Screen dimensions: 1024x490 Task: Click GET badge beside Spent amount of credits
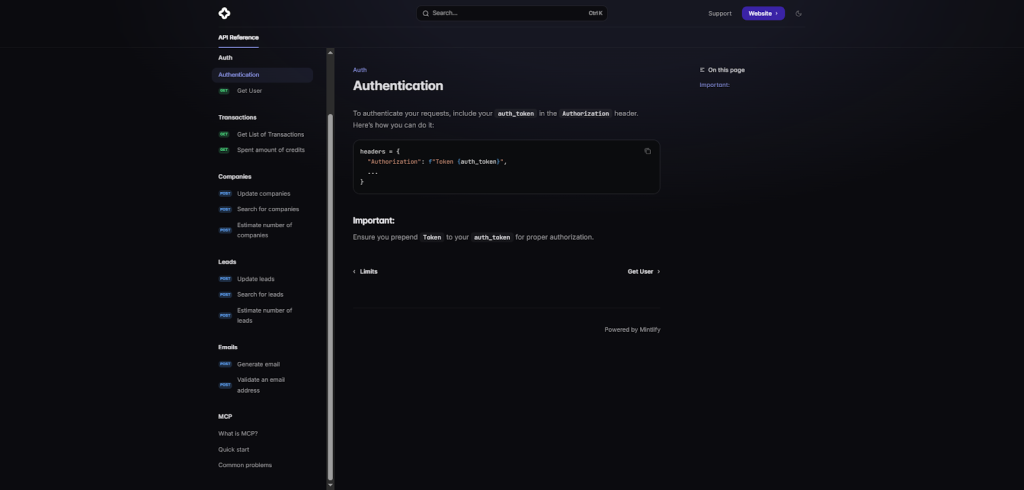(224, 150)
